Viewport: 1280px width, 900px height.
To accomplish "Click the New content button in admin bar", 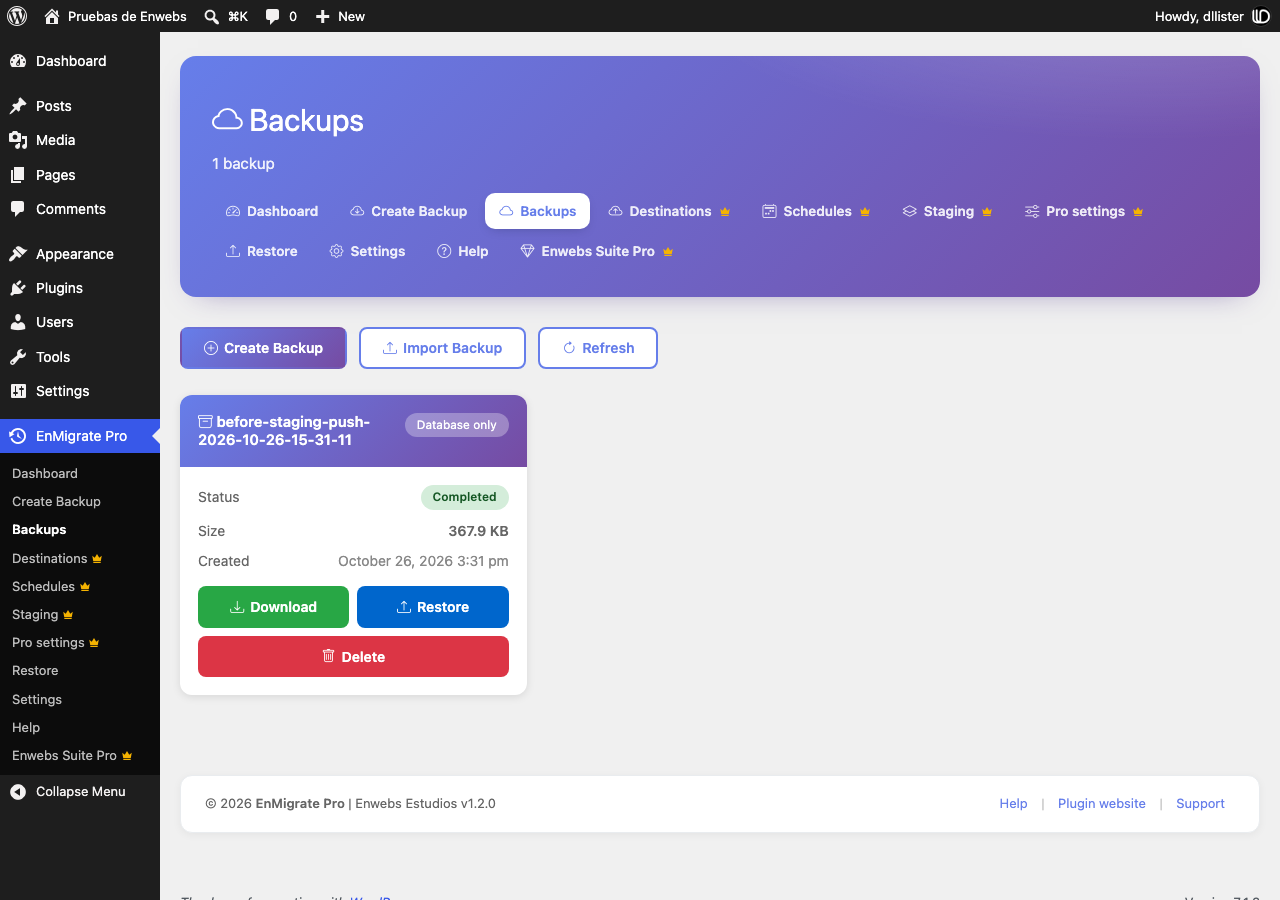I will [340, 16].
